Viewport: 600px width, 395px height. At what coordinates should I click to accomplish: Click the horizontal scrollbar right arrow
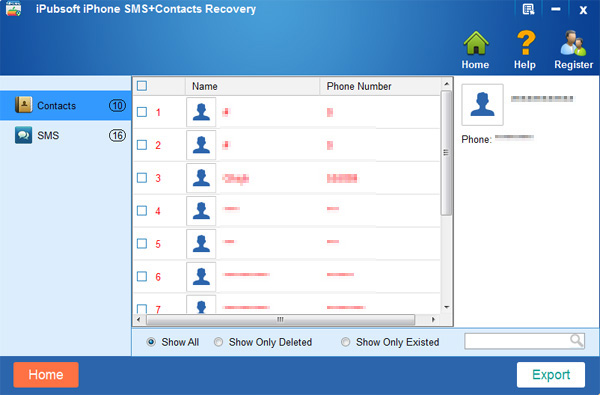[433, 319]
